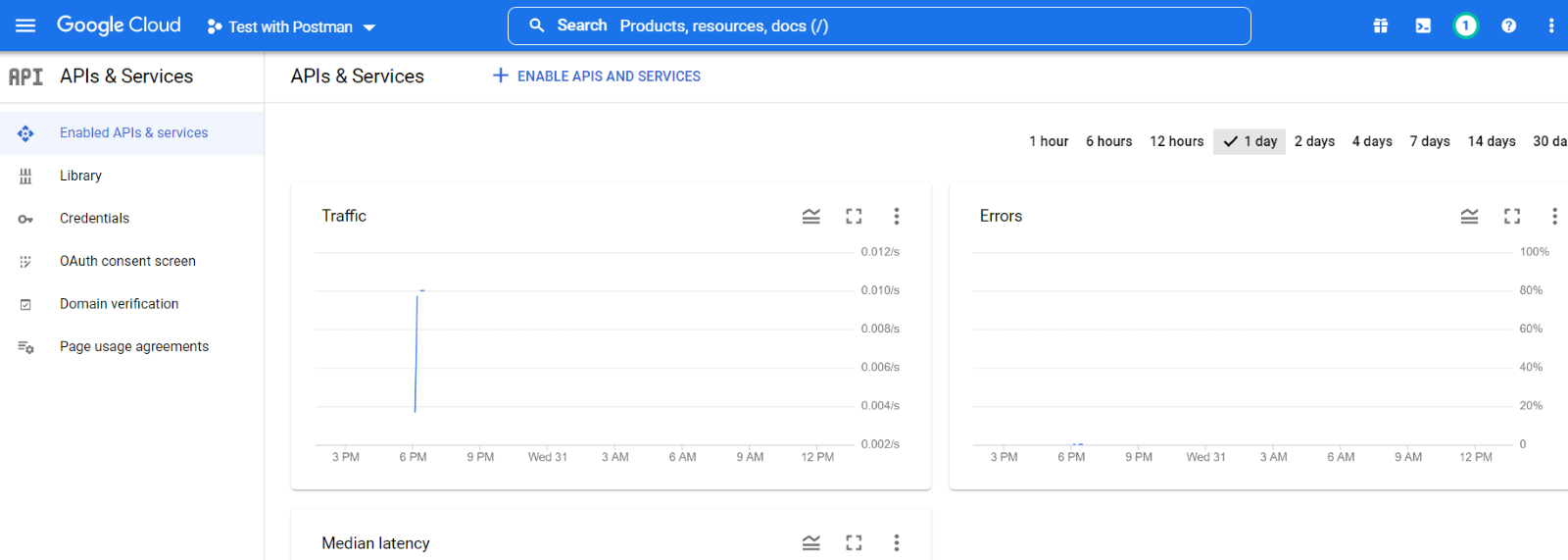Viewport: 1568px width, 560px height.
Task: Select the 6 hours time range
Action: [1108, 141]
